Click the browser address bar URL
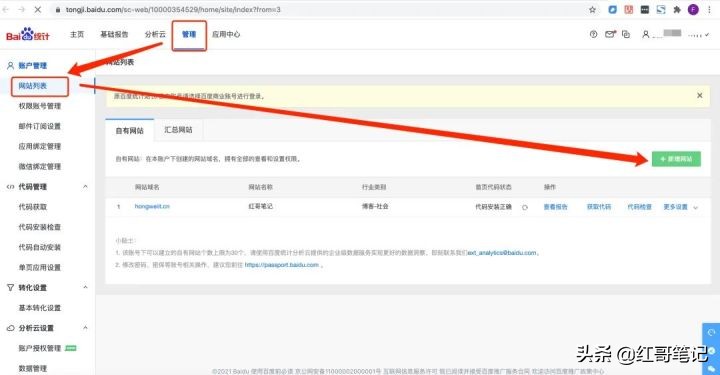The height and width of the screenshot is (375, 720). [173, 10]
